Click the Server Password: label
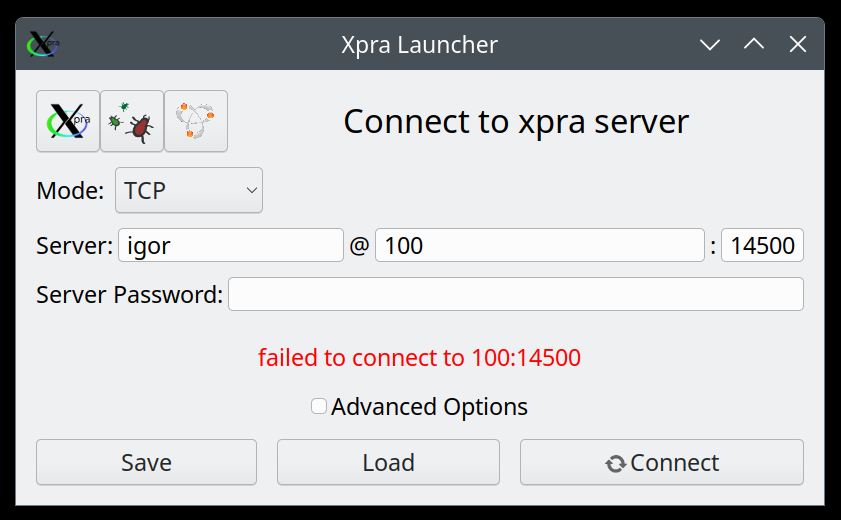This screenshot has width=841, height=520. pyautogui.click(x=129, y=295)
